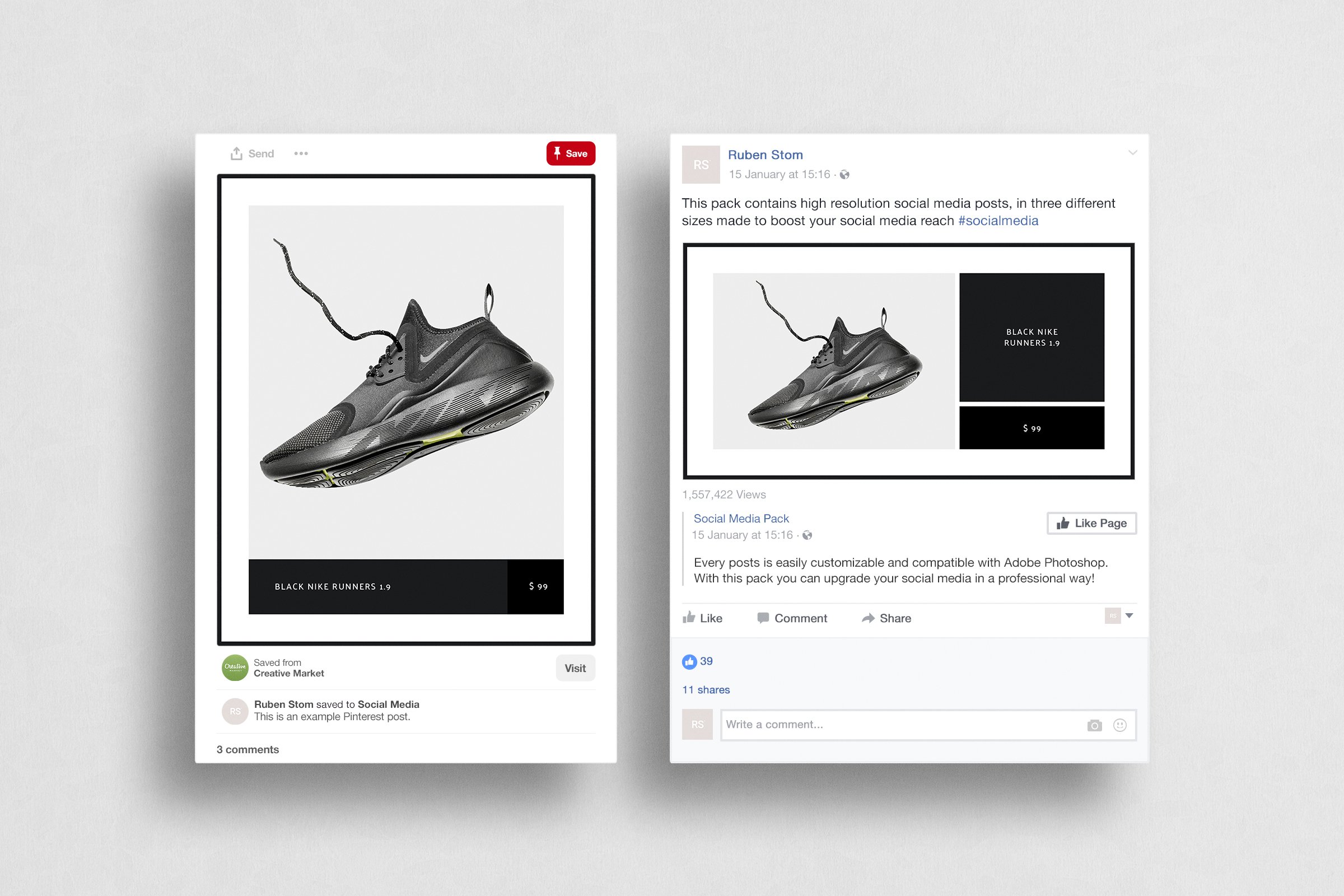Click the "This is an example Pinterest post." text
This screenshot has height=896, width=1344.
click(x=332, y=717)
